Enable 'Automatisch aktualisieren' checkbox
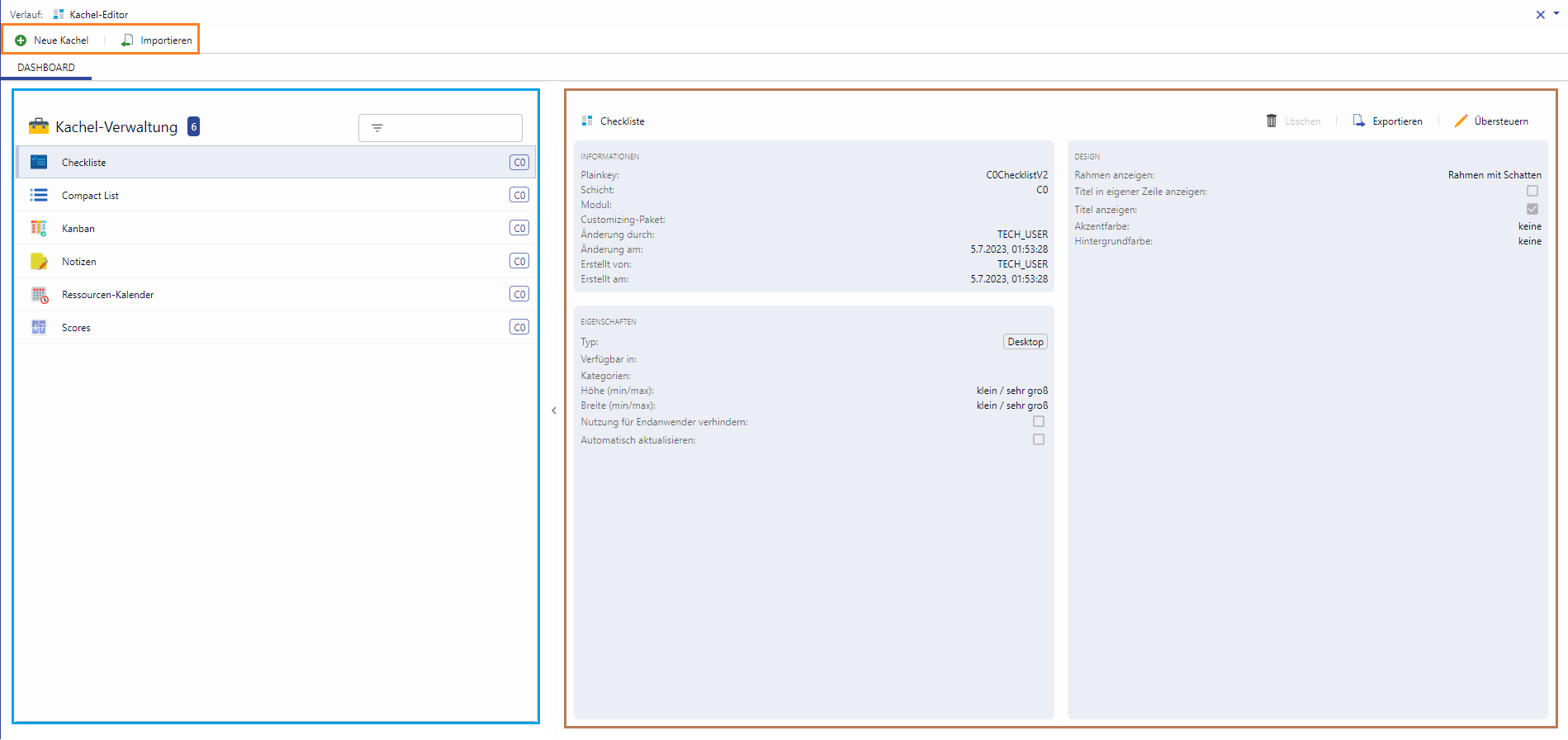The image size is (1568, 740). pyautogui.click(x=1038, y=440)
